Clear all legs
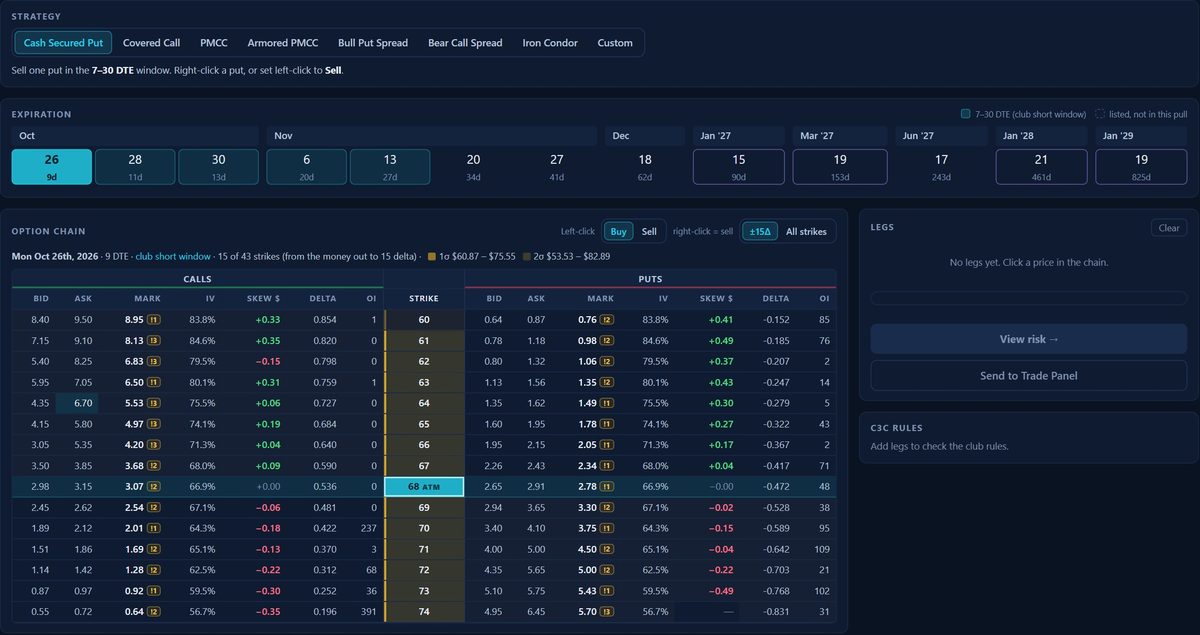Viewport: 1200px width, 635px height. (x=1169, y=228)
